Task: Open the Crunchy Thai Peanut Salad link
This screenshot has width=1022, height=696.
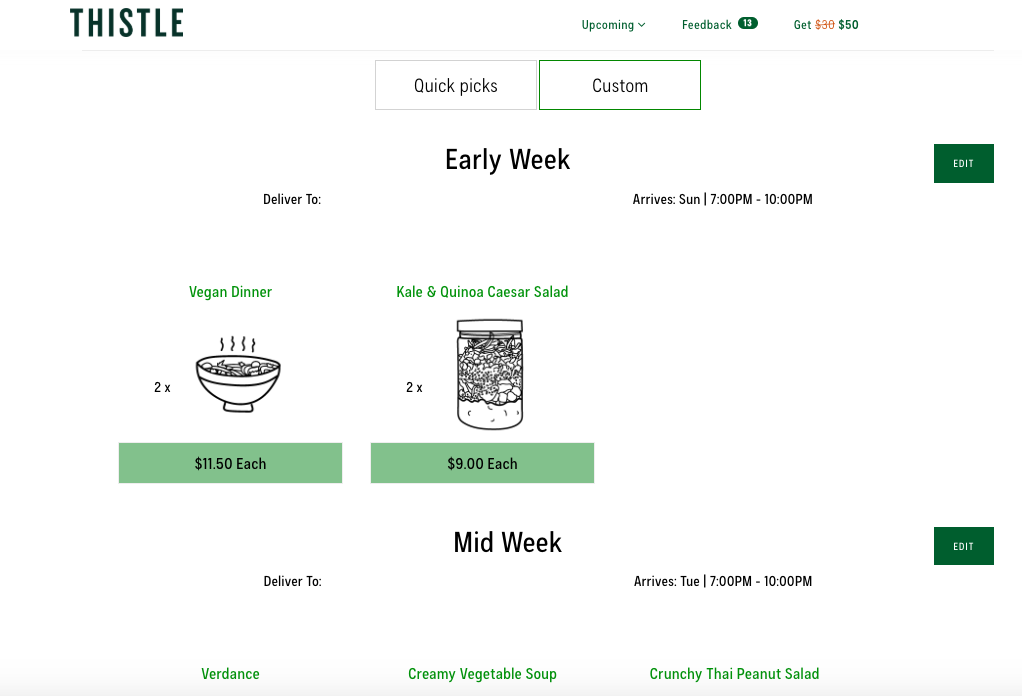Action: tap(734, 674)
